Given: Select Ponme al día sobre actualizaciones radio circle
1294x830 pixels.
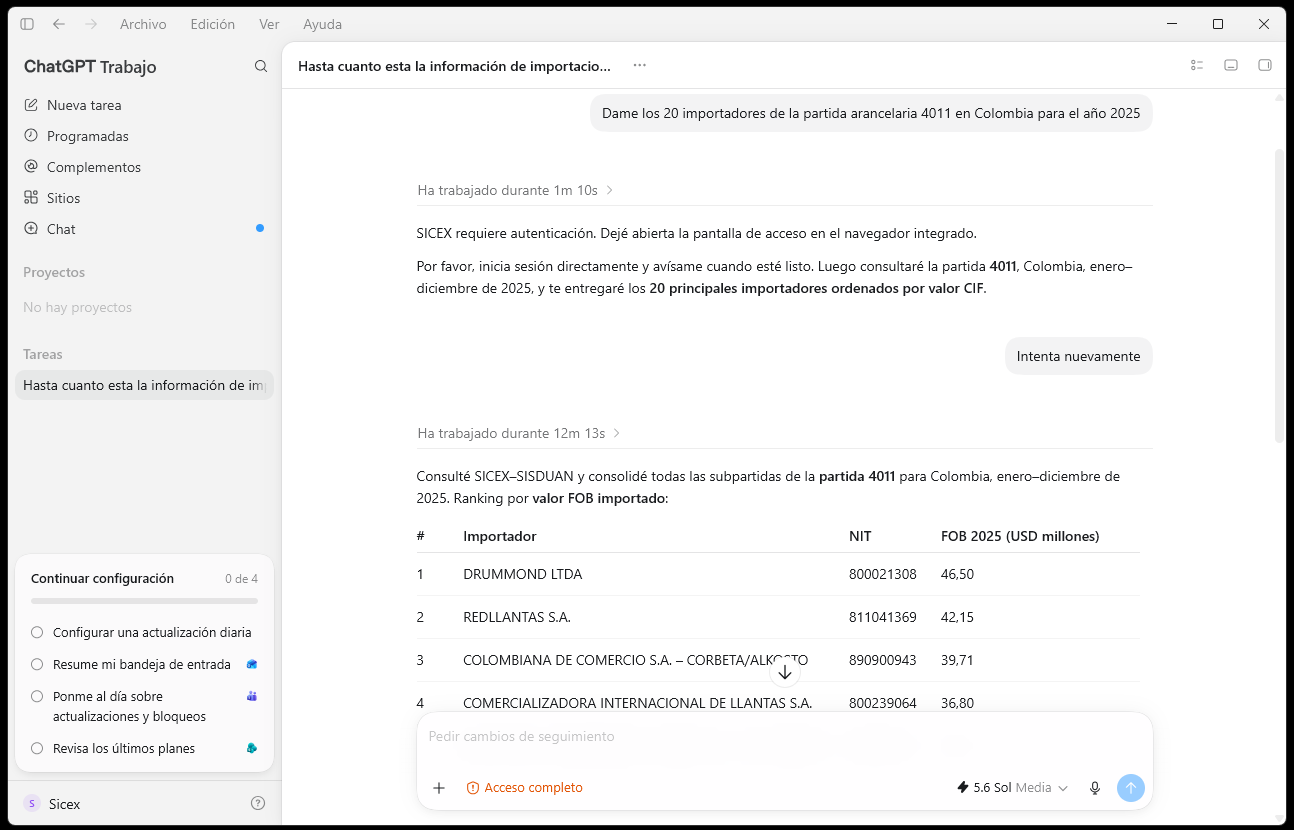Looking at the screenshot, I should coord(37,696).
